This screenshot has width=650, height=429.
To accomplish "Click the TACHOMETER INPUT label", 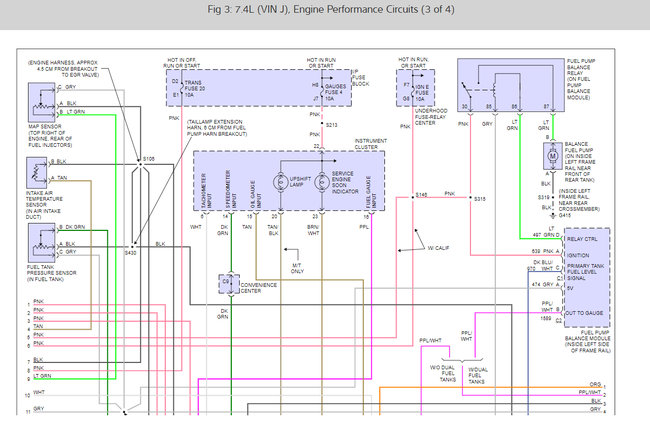I will [206, 191].
